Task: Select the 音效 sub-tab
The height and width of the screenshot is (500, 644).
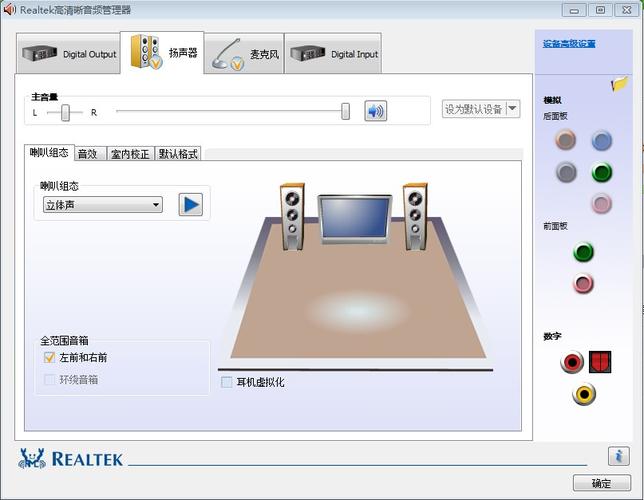Action: click(x=90, y=154)
